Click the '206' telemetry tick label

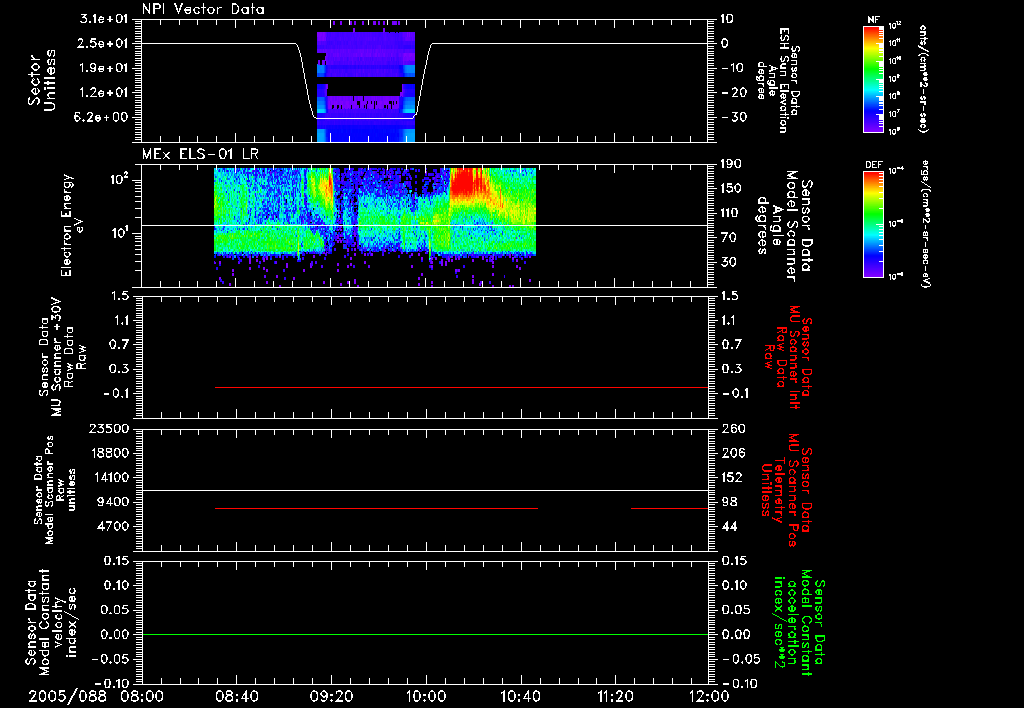(x=733, y=453)
